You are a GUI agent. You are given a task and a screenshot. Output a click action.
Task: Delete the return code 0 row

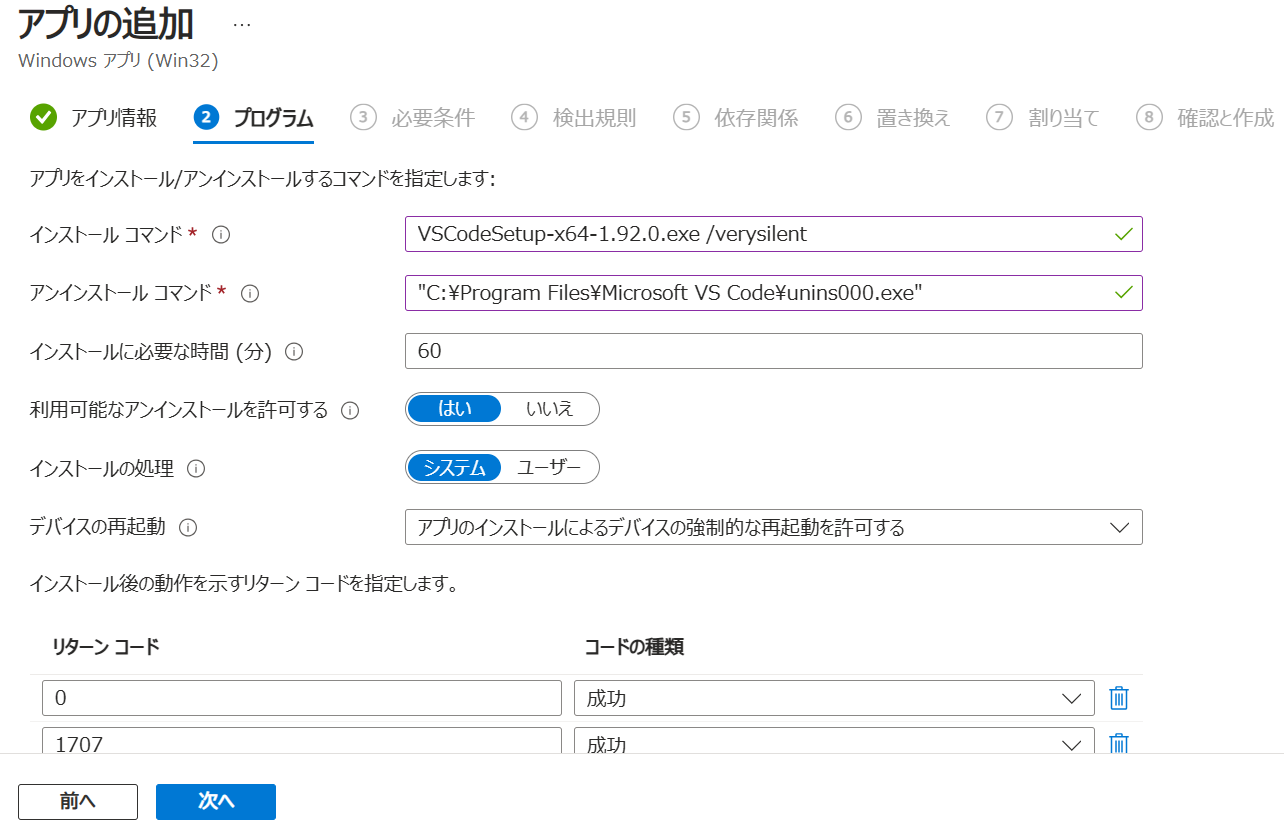pos(1120,698)
